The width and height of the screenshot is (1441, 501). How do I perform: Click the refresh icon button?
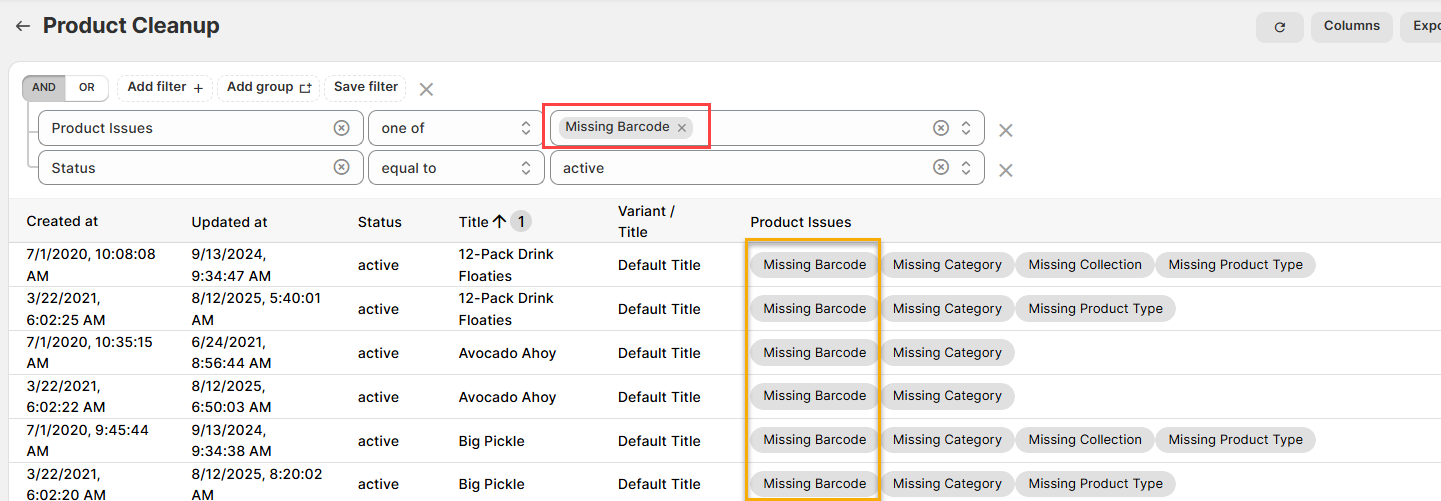coord(1279,27)
